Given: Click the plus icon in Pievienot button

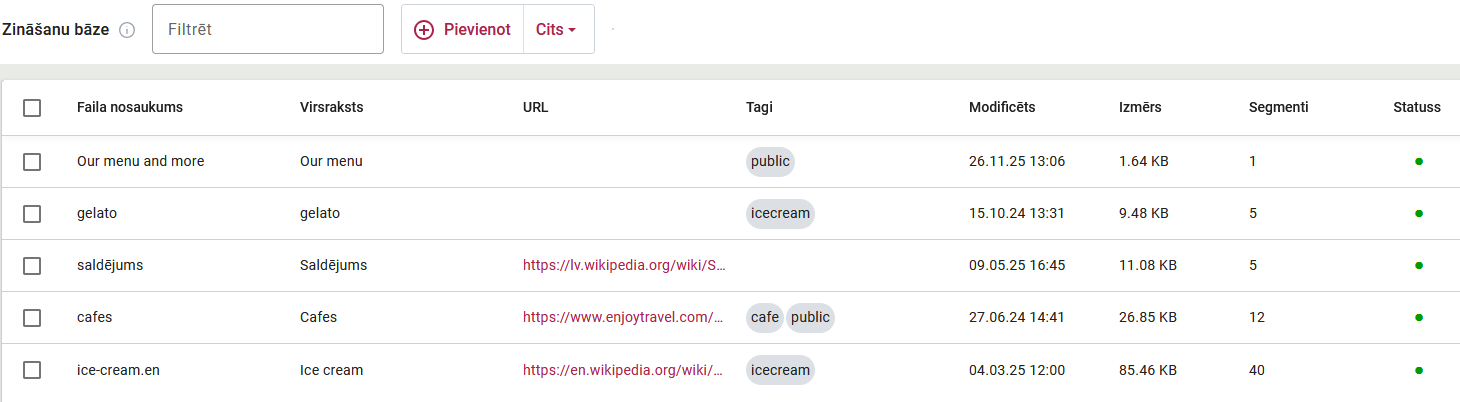Looking at the screenshot, I should tap(424, 30).
